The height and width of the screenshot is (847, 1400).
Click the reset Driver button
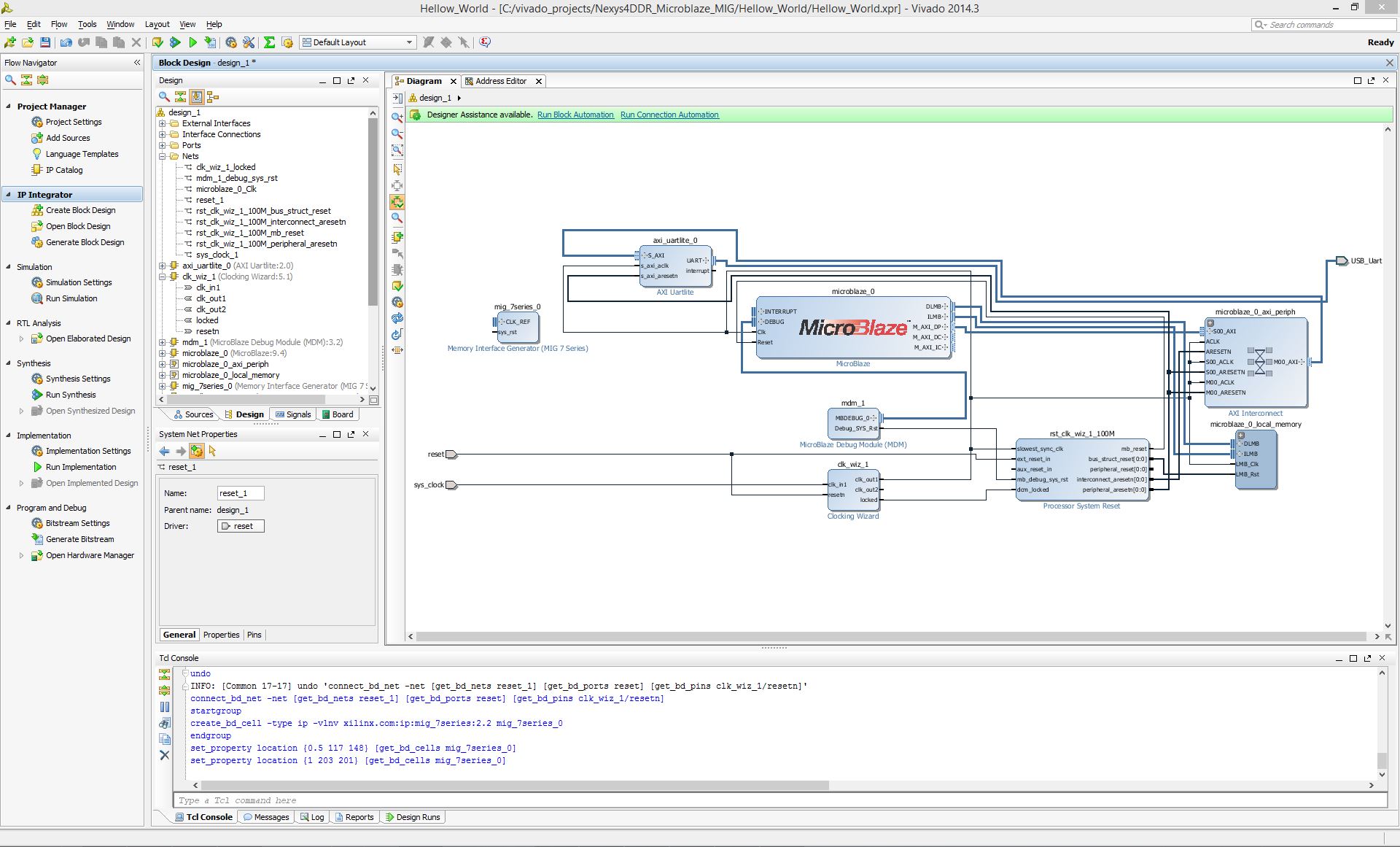241,526
